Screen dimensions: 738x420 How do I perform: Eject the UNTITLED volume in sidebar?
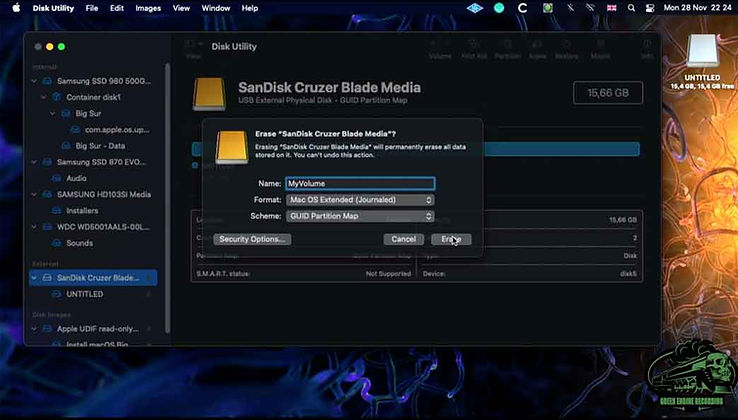pyautogui.click(x=149, y=294)
